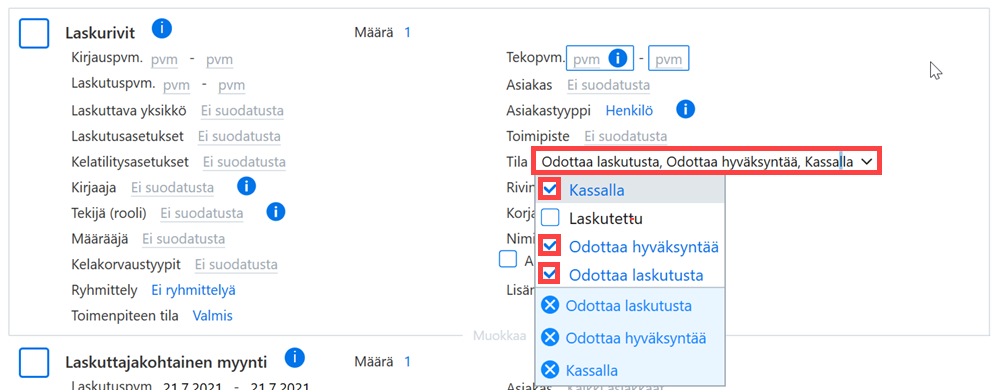Open info icon beside Kirjaaja filter
Image resolution: width=999 pixels, height=390 pixels.
coord(246,187)
